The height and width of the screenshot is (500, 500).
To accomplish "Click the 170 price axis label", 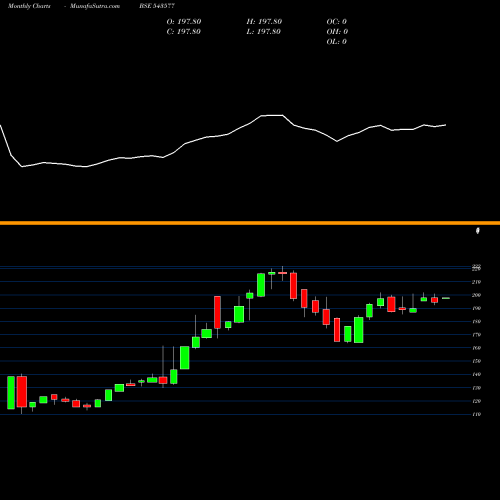I will tap(476, 335).
